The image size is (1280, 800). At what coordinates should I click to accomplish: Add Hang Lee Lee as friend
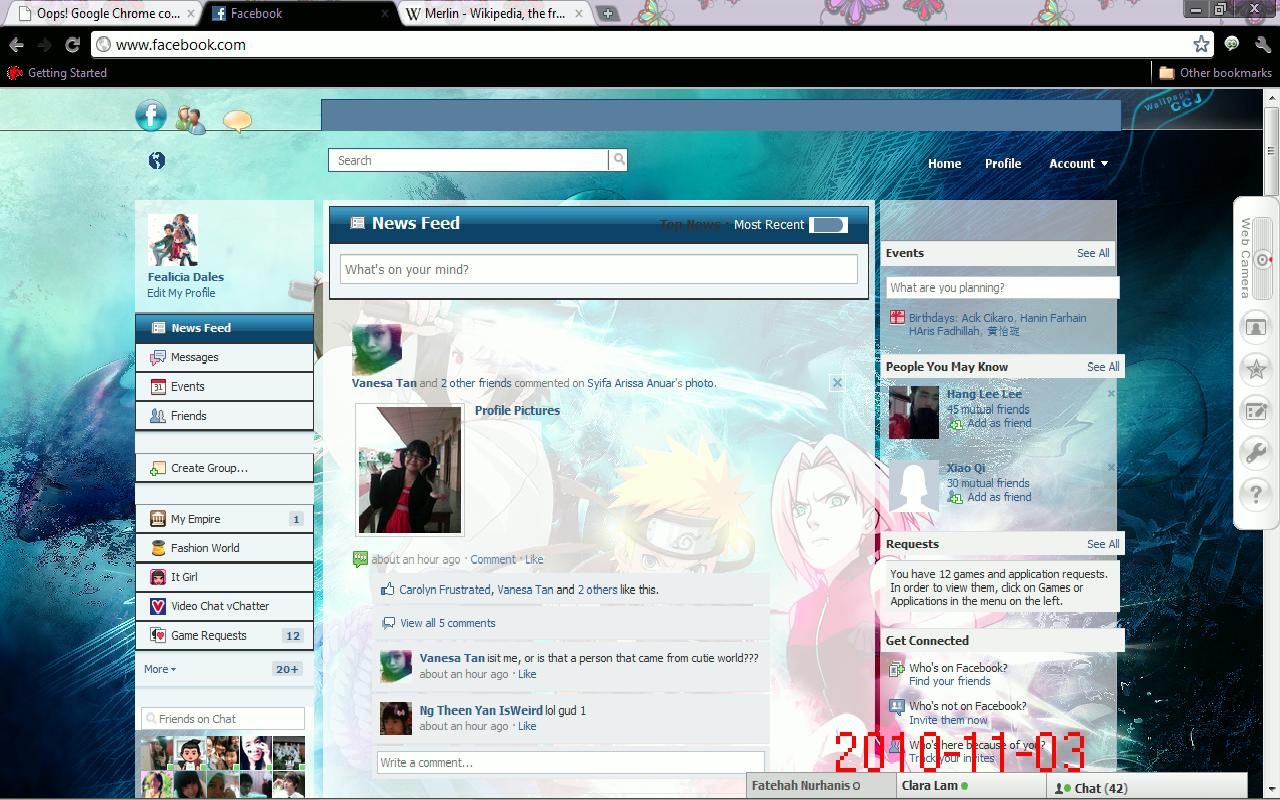point(999,423)
